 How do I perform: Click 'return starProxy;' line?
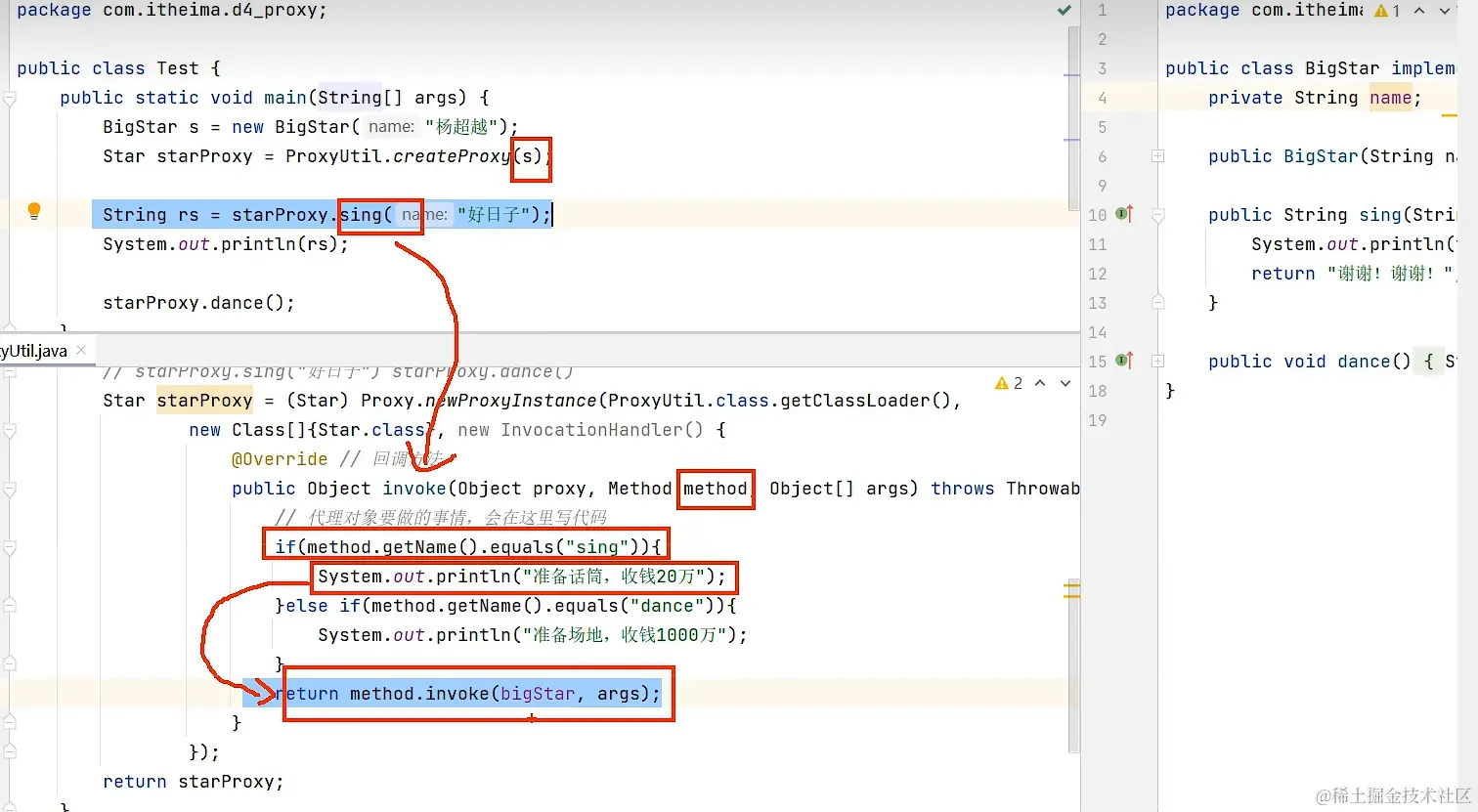[x=194, y=782]
